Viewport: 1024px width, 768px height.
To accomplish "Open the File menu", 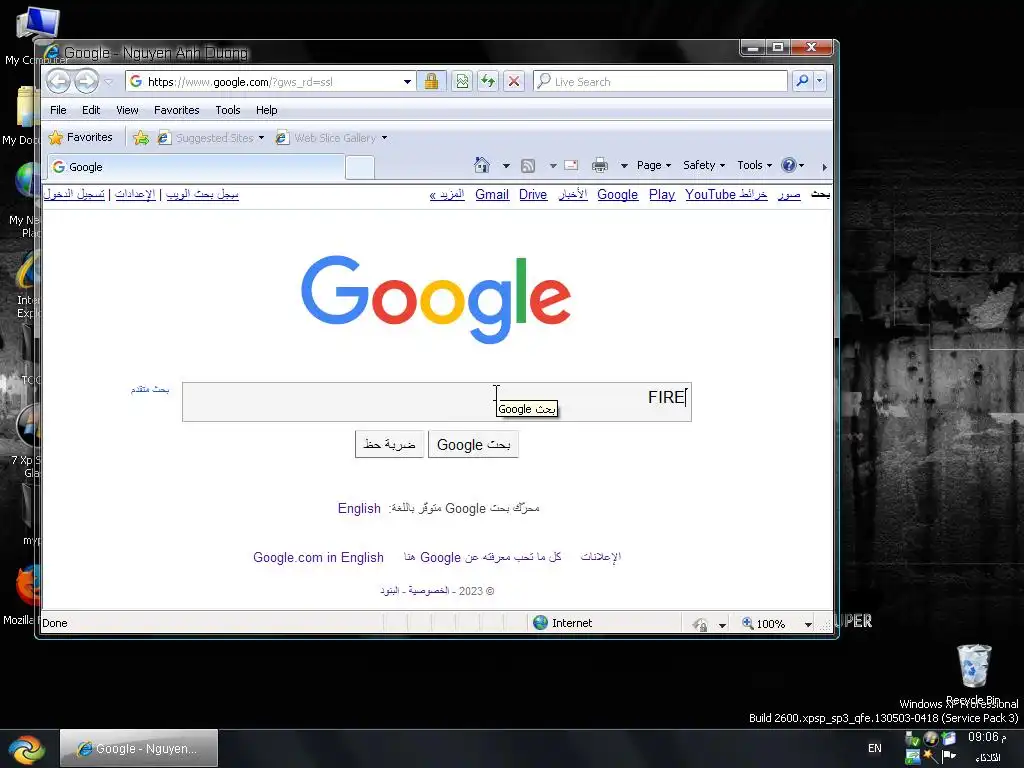I will coord(58,110).
